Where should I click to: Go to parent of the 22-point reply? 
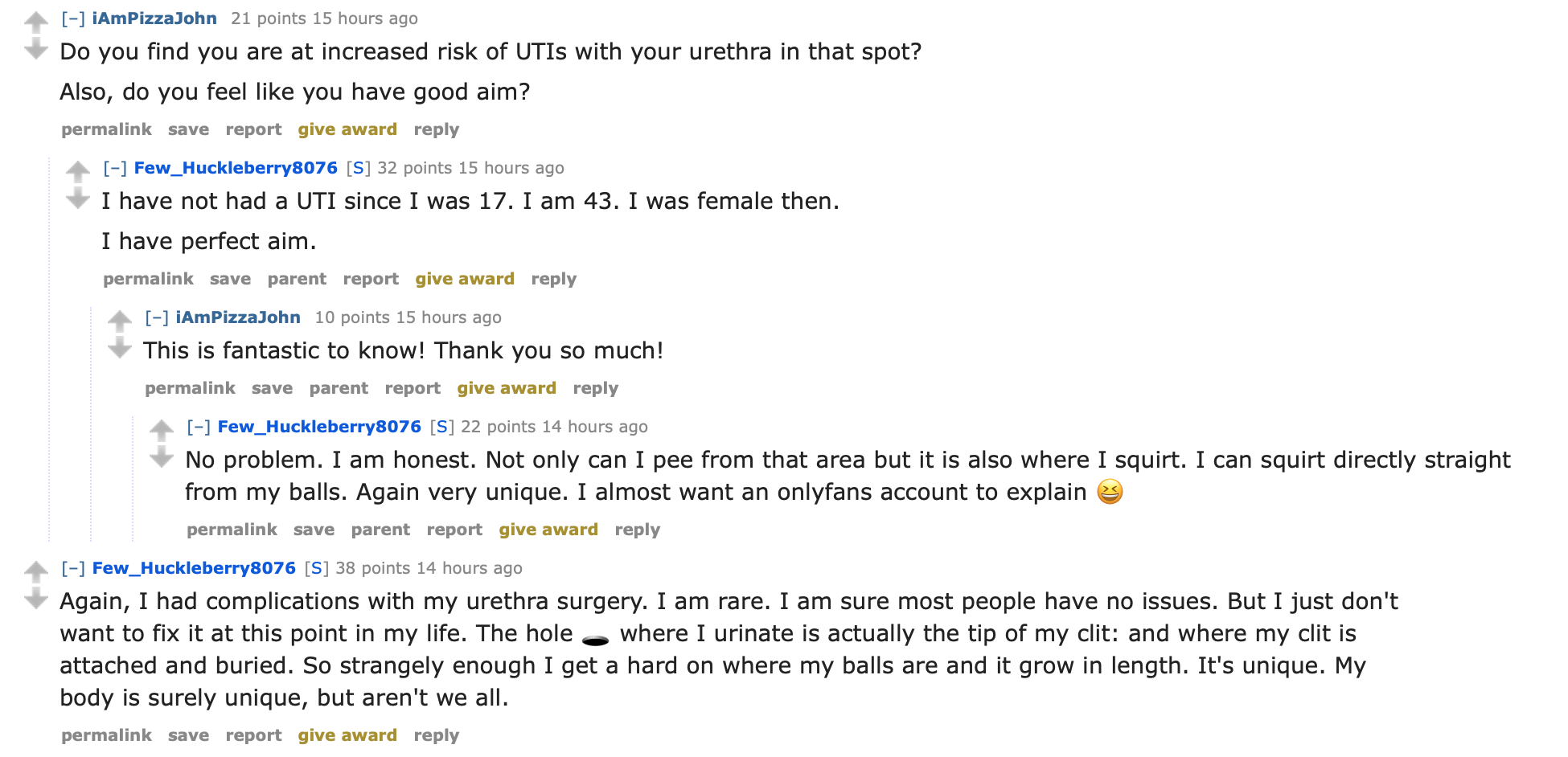tap(380, 530)
